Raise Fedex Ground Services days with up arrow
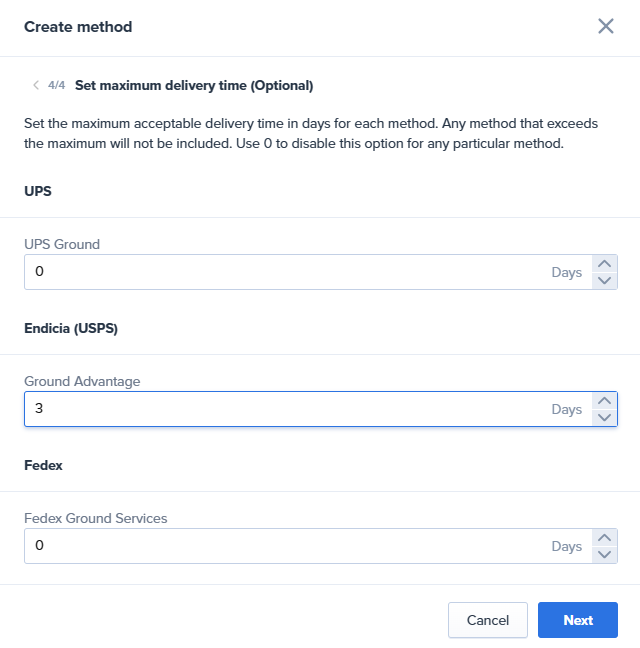This screenshot has width=640, height=648. point(604,538)
